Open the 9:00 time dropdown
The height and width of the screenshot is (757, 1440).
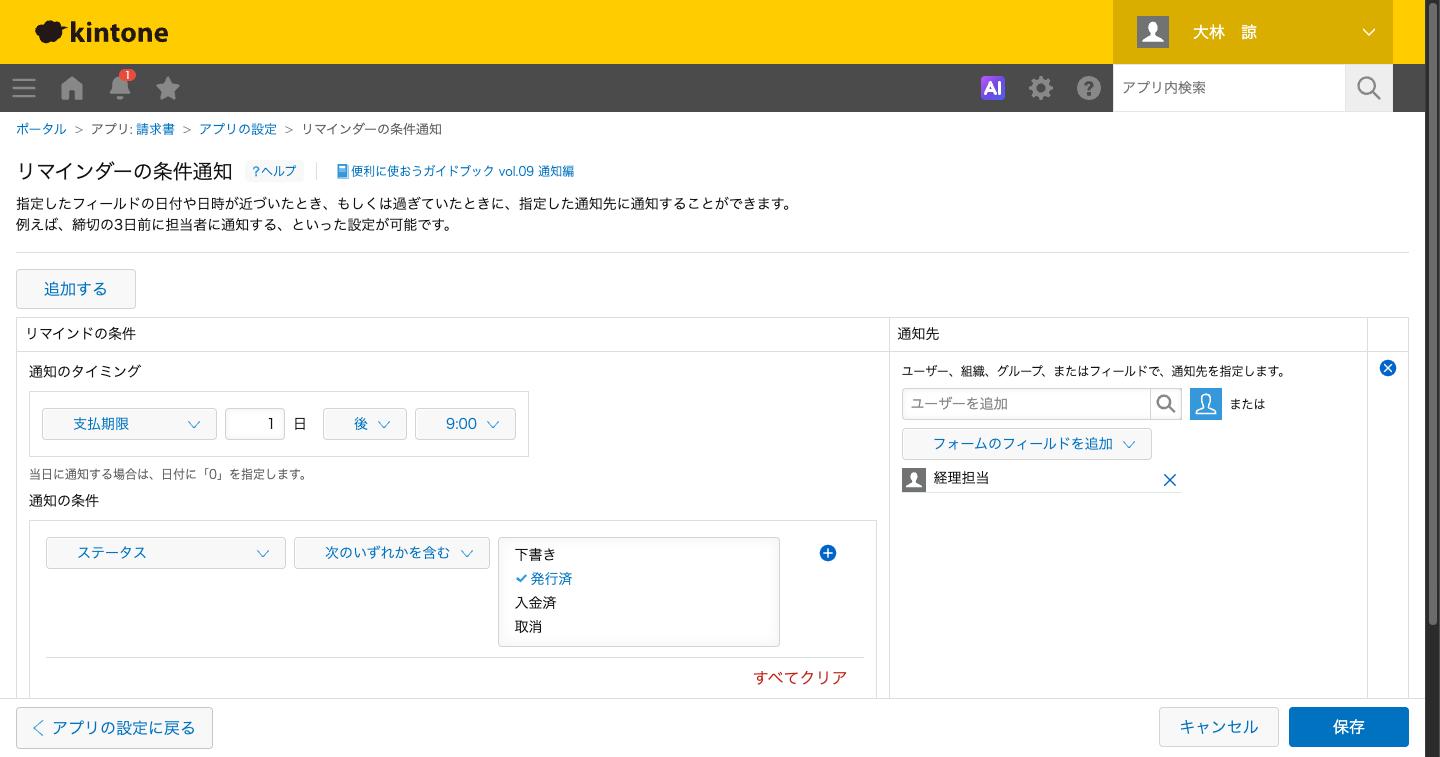tap(465, 424)
